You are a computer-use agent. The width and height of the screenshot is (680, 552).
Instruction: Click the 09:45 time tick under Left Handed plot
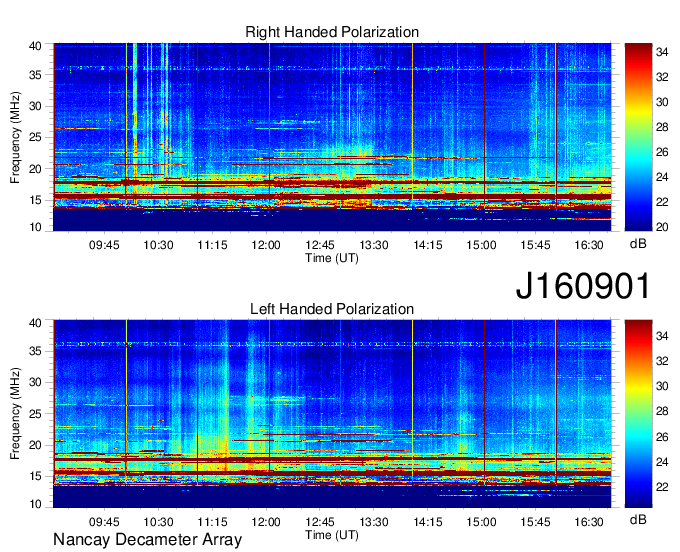click(x=104, y=522)
